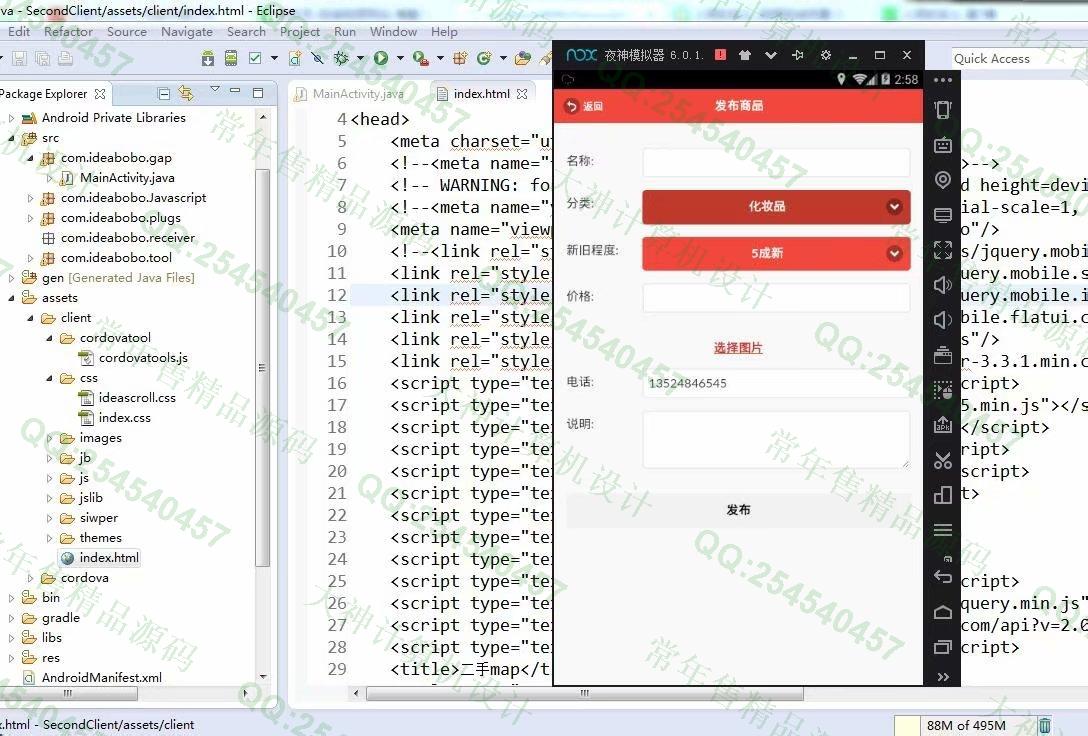Open the Refactor menu
This screenshot has width=1088, height=736.
(x=68, y=32)
